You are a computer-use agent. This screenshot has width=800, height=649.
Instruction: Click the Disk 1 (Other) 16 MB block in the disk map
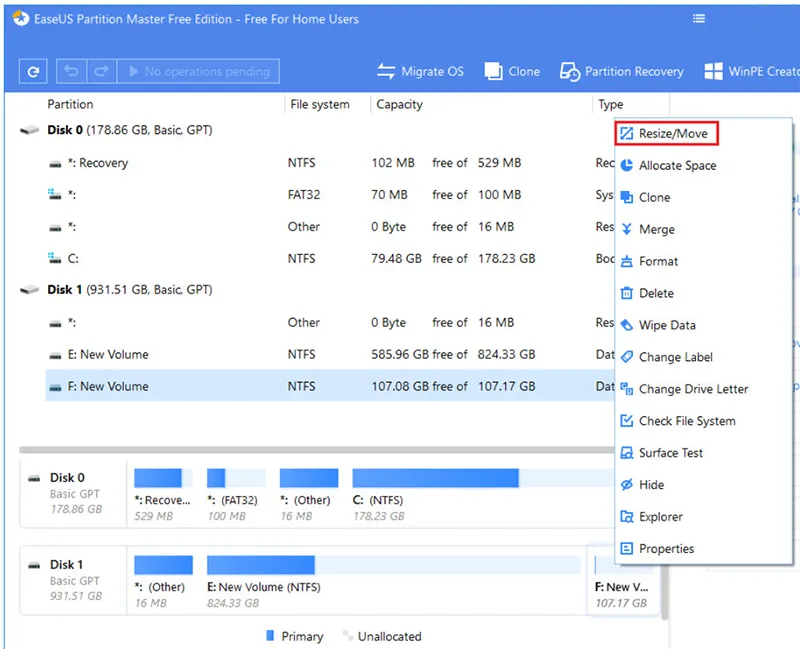pyautogui.click(x=163, y=582)
